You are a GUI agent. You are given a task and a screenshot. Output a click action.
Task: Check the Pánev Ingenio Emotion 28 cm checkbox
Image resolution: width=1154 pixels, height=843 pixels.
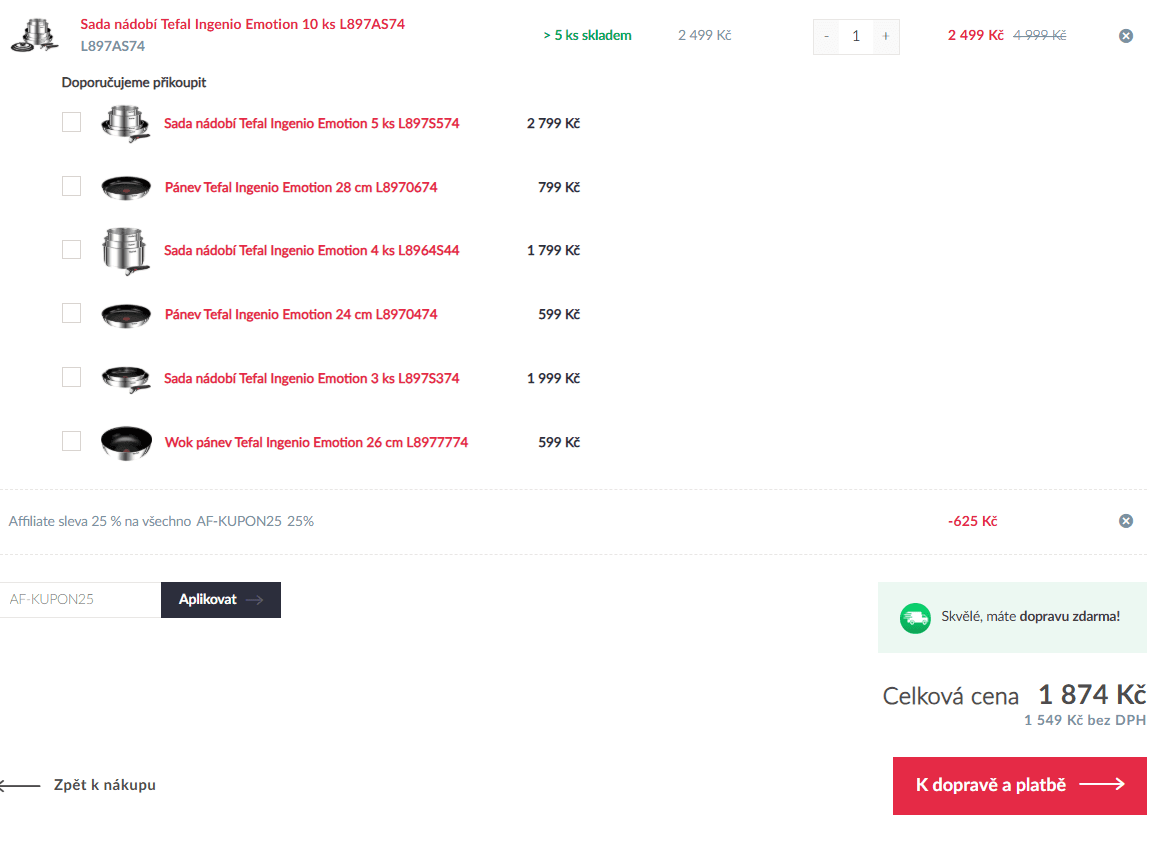tap(71, 186)
